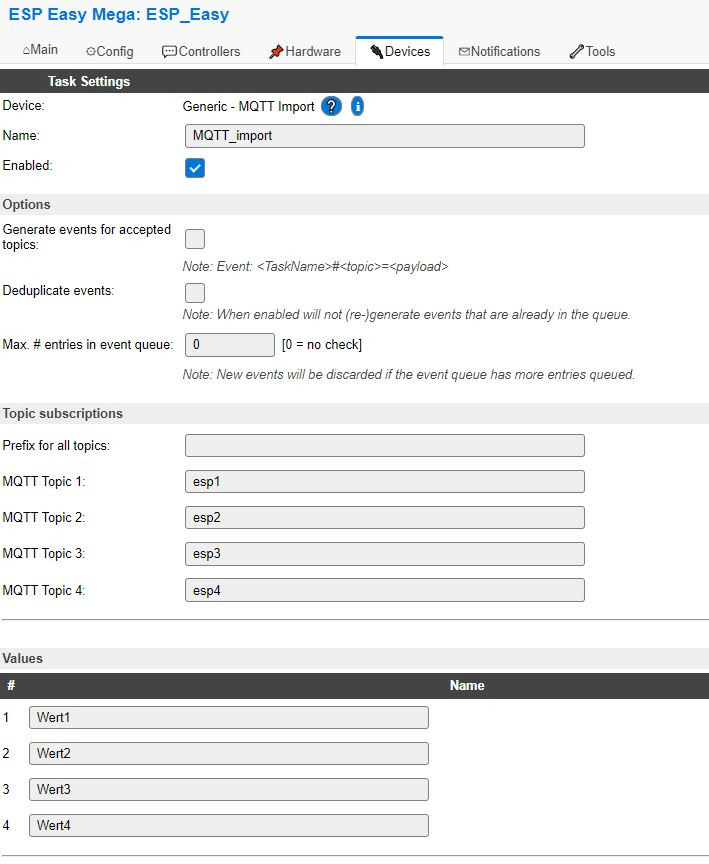Edit the MQTT Topic 3 field esp3
The width and height of the screenshot is (709, 864).
coord(385,553)
